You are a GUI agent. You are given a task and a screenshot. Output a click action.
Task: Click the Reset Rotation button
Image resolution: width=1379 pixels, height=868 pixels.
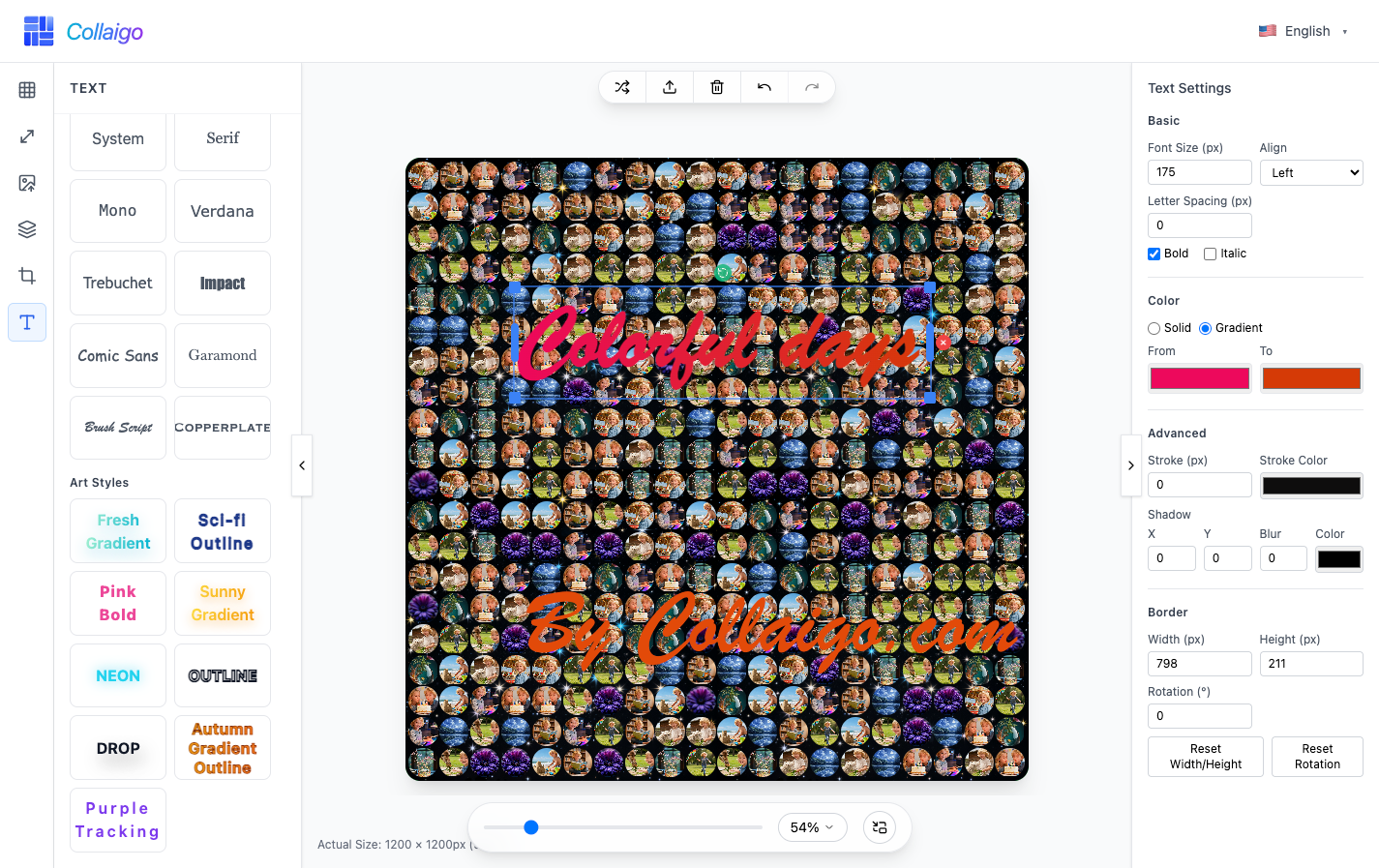[x=1317, y=757]
